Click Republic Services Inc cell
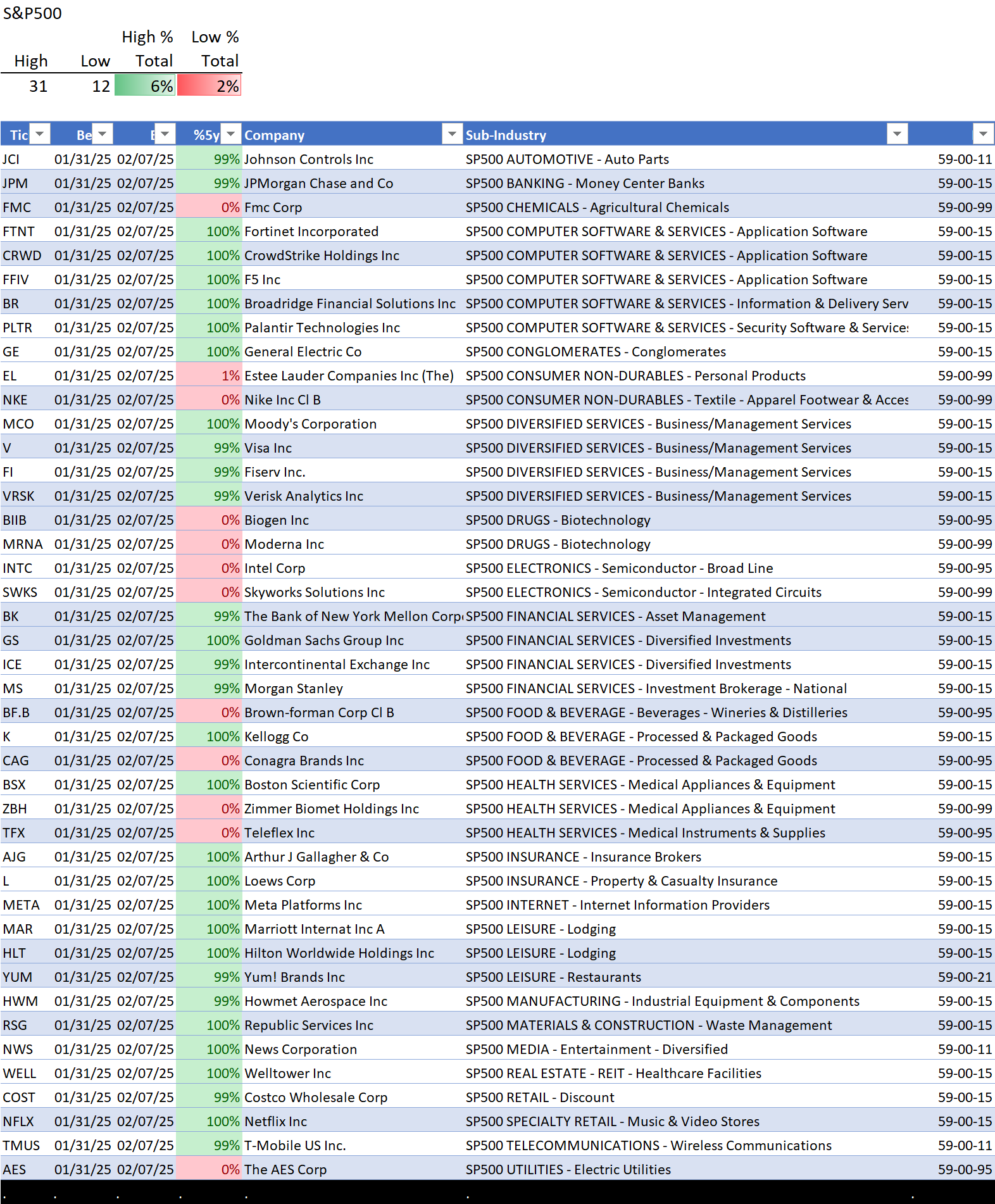This screenshot has width=995, height=1204. pos(352,1025)
